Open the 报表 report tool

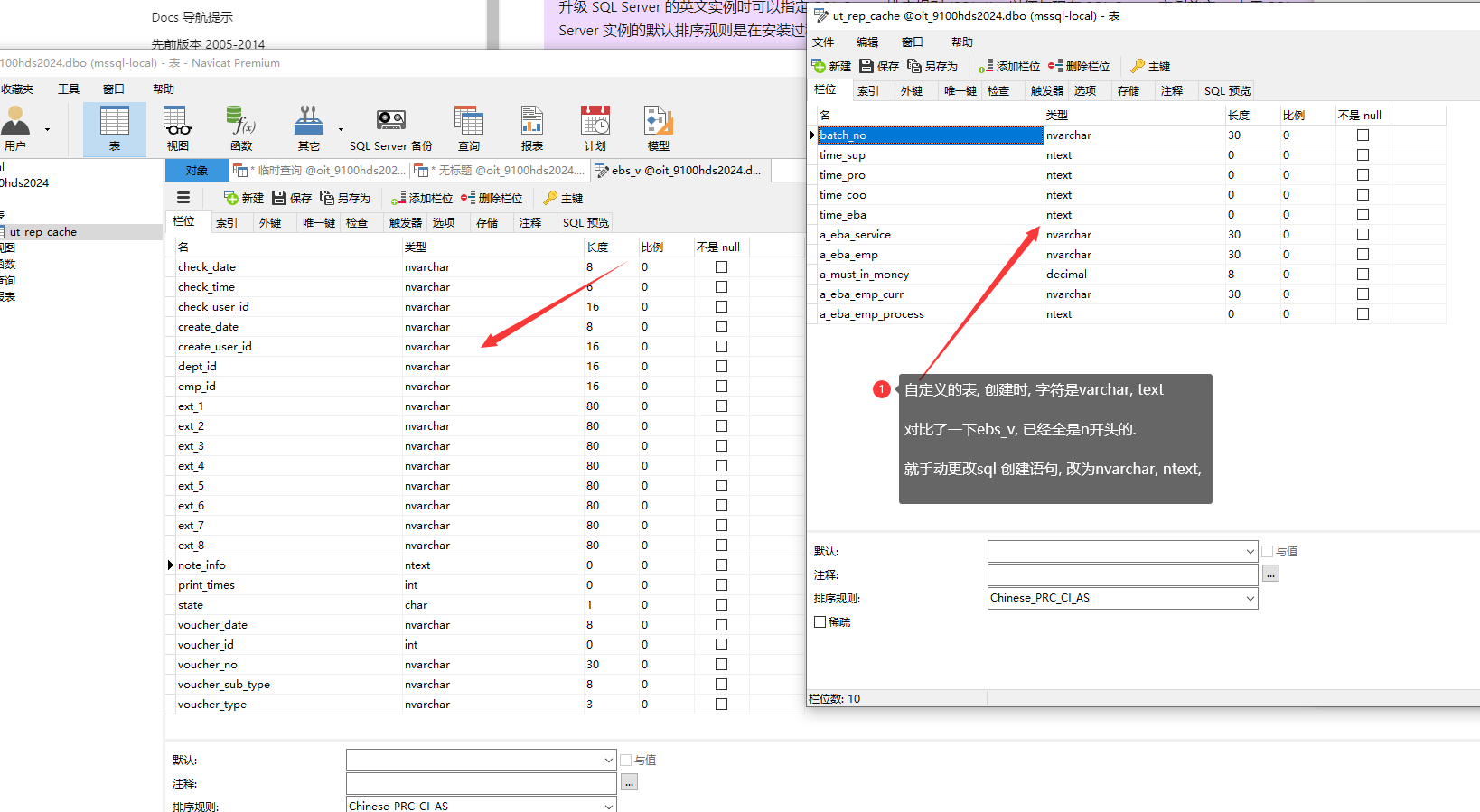pyautogui.click(x=531, y=127)
